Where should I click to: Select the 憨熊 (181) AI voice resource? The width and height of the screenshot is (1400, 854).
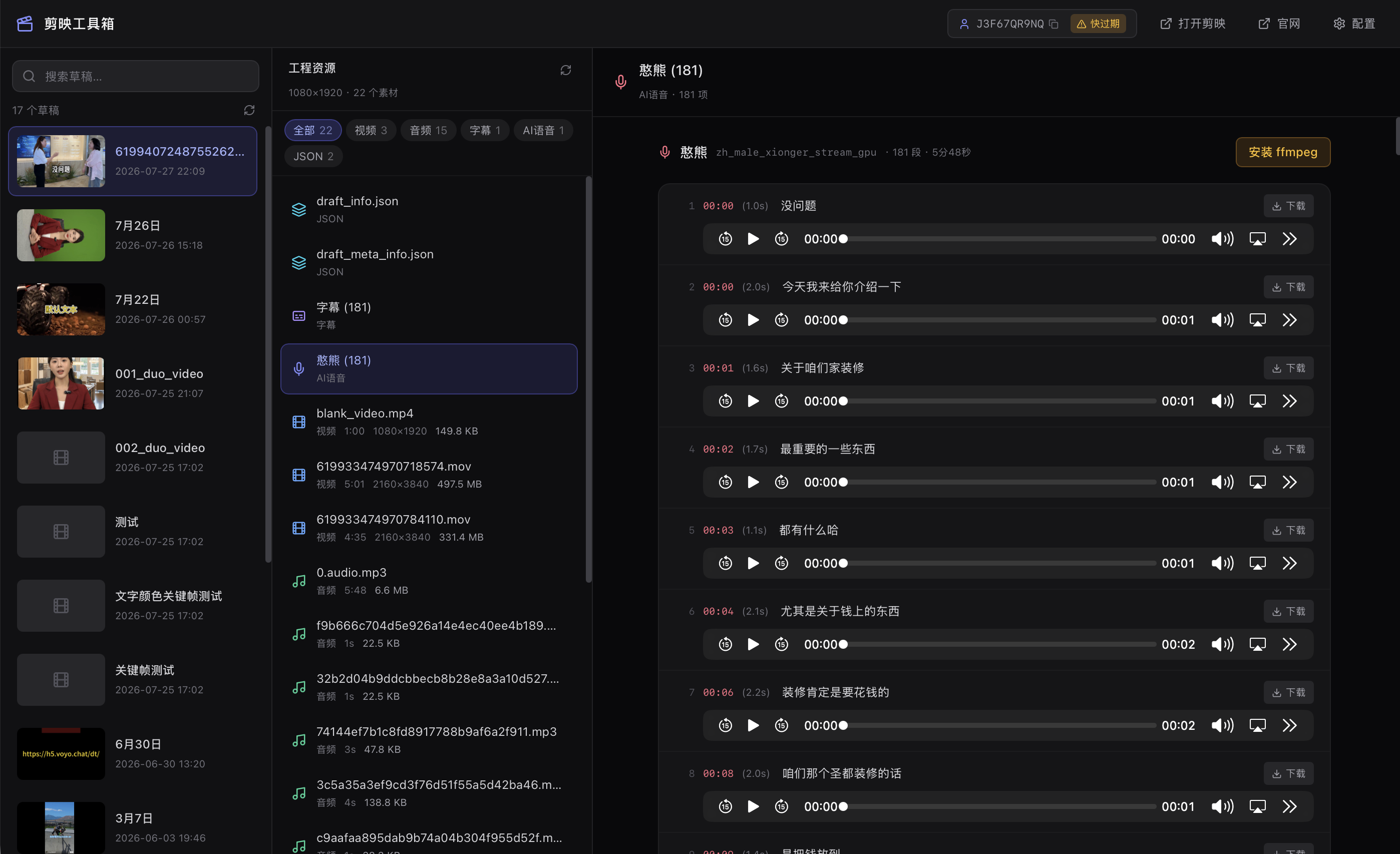pyautogui.click(x=429, y=369)
